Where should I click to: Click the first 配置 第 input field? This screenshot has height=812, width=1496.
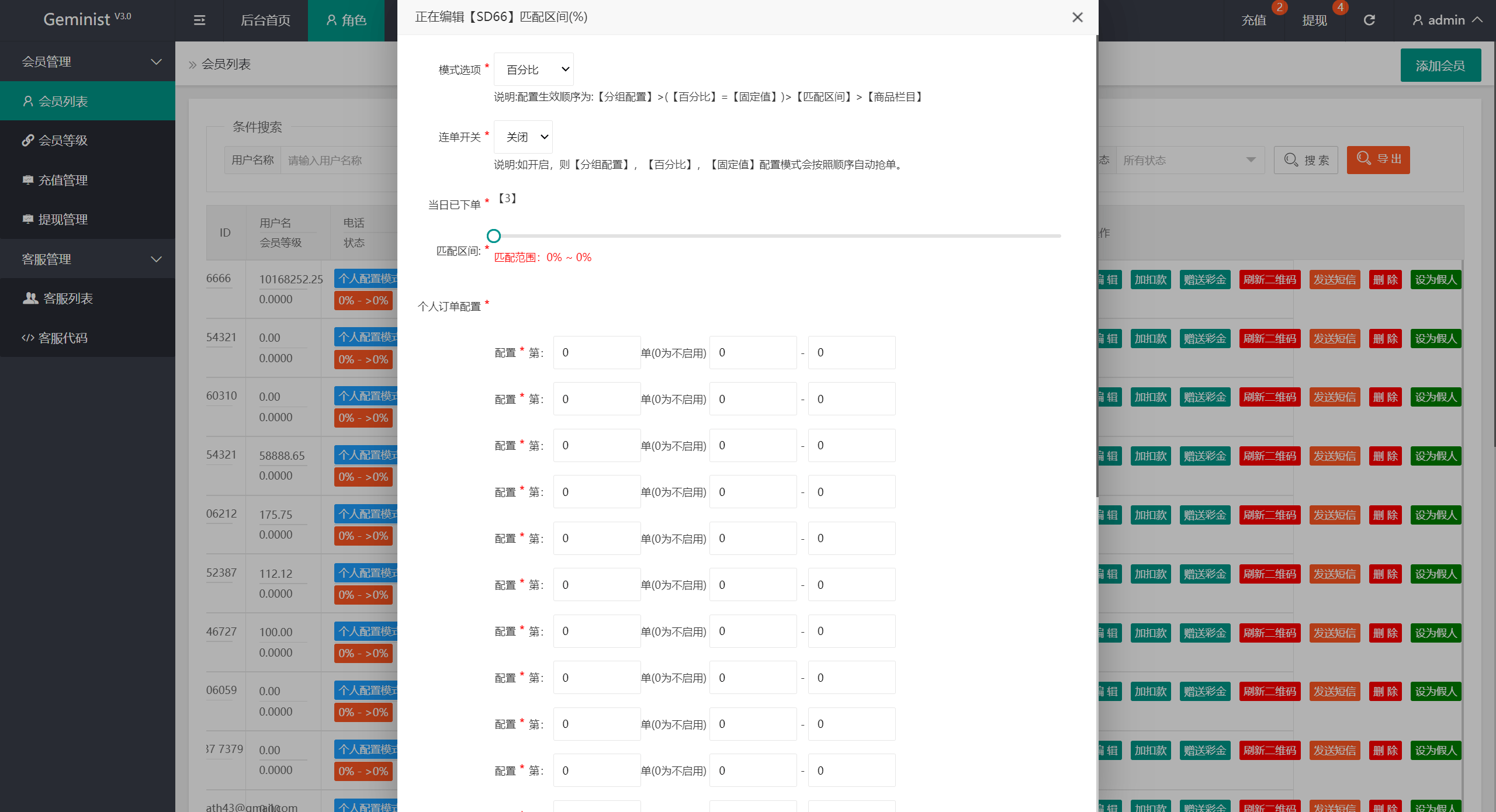pos(597,352)
